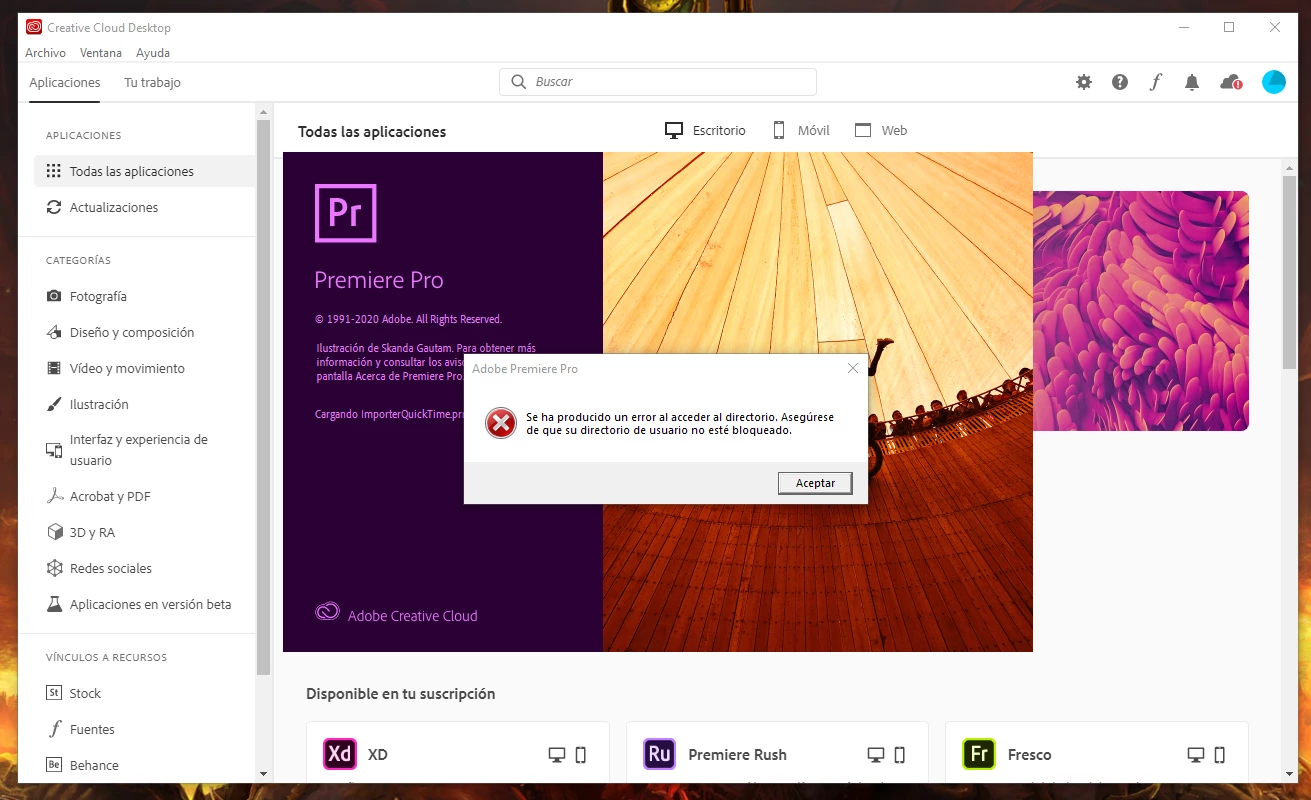This screenshot has width=1311, height=800.
Task: Click mobile icon on Premiere Rush card
Action: 899,755
